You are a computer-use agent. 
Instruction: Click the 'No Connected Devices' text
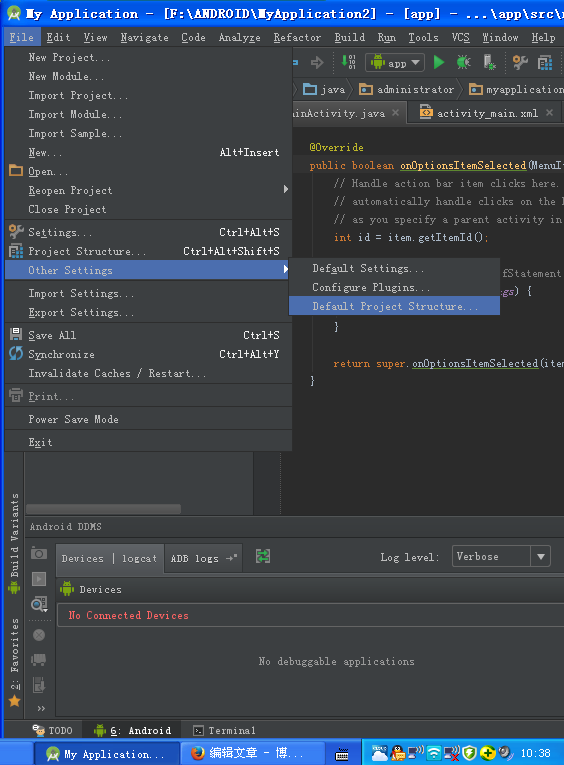pos(128,615)
